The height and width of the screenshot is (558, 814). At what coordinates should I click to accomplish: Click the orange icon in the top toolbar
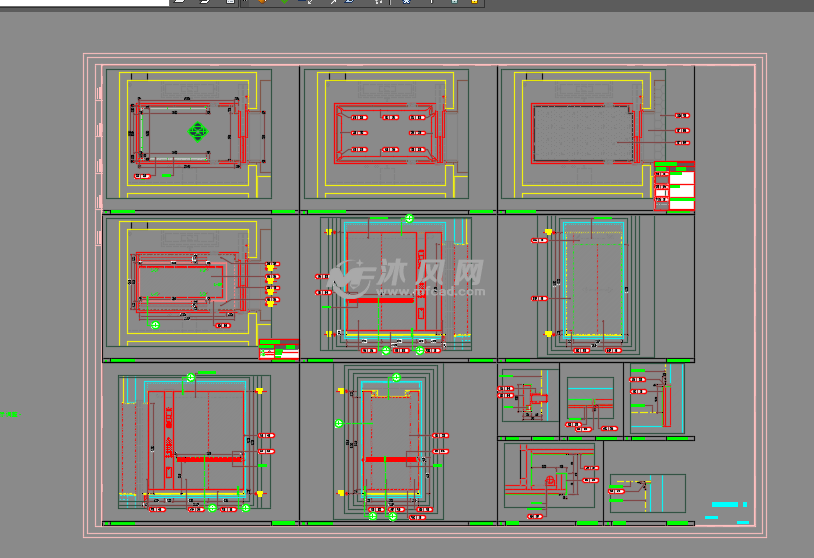[261, 3]
